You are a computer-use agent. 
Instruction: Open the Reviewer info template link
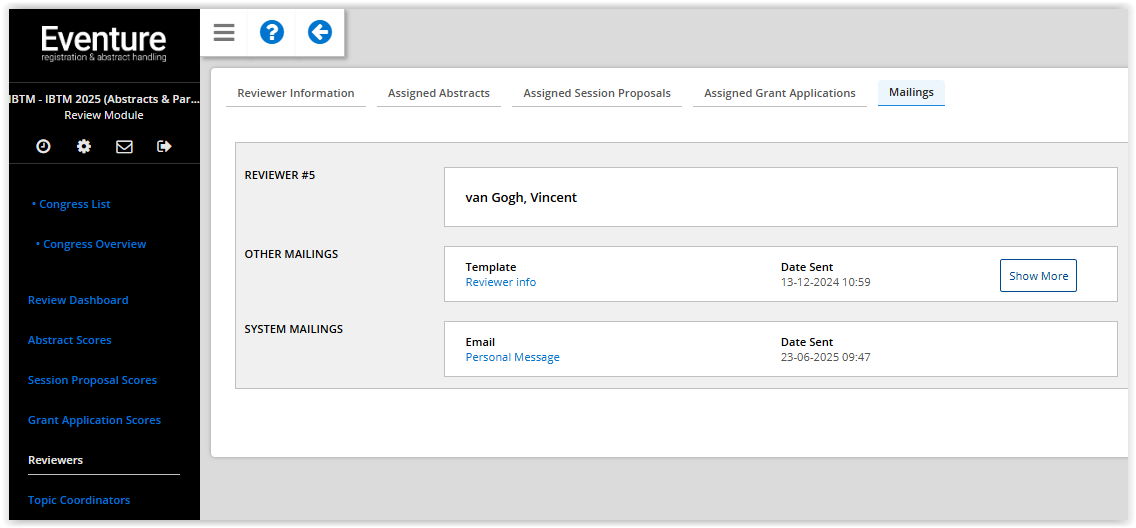[x=500, y=282]
